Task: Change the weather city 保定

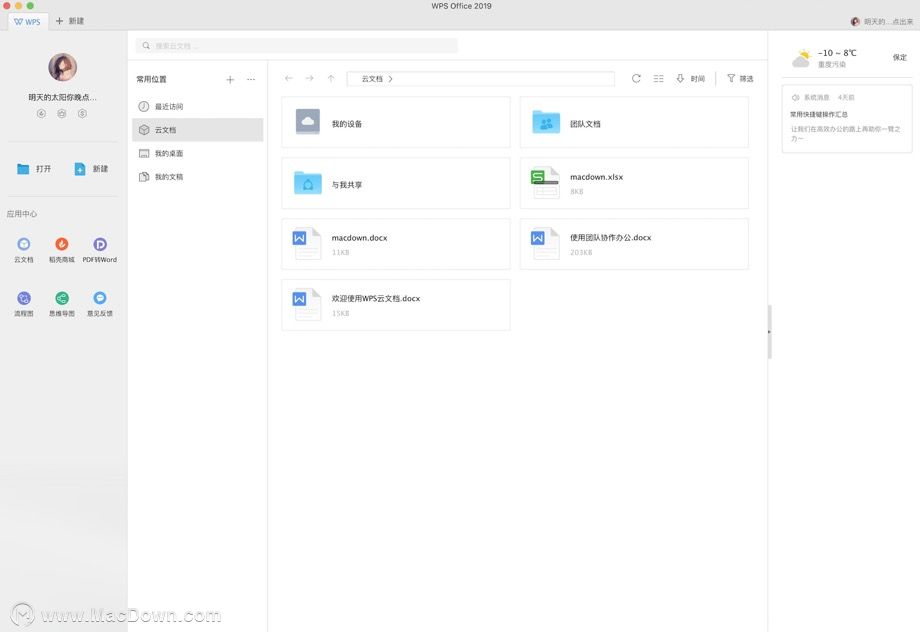Action: [899, 58]
